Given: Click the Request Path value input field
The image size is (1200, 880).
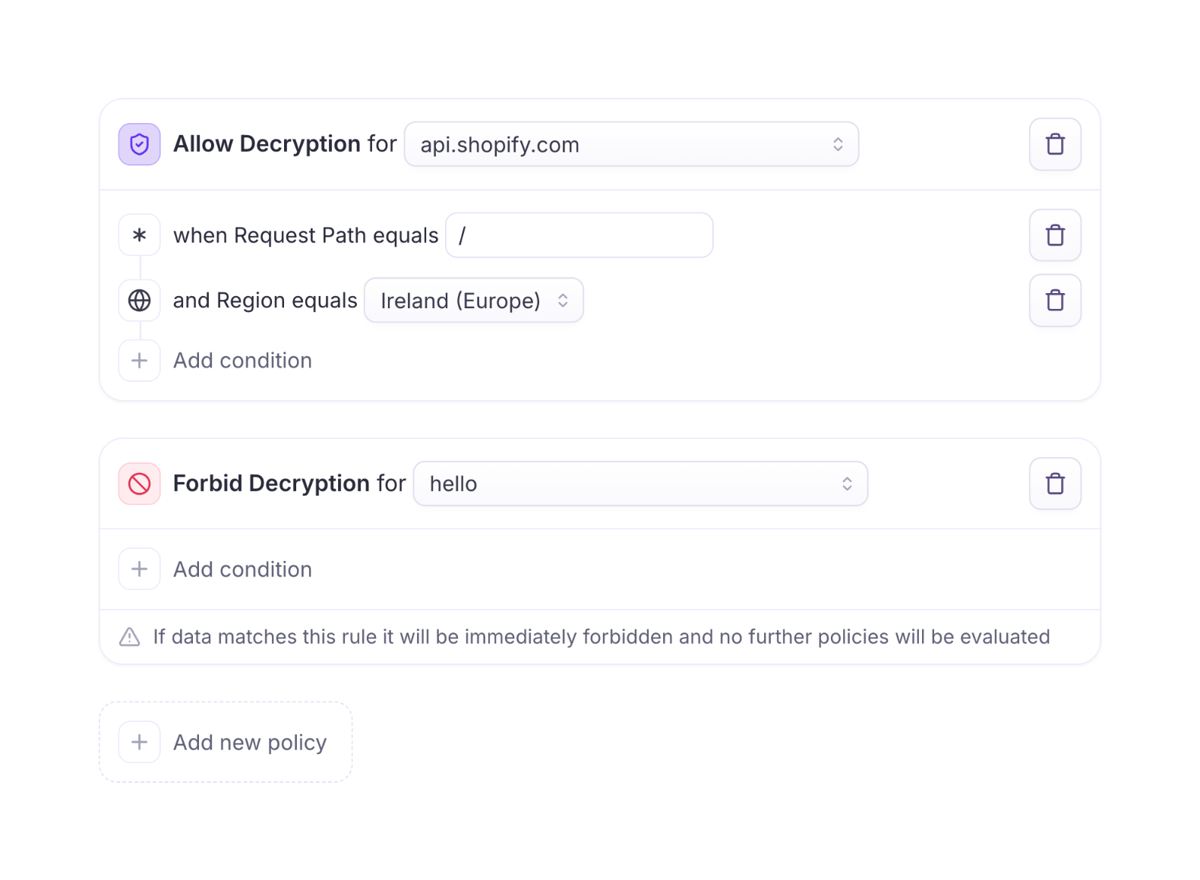Looking at the screenshot, I should pos(578,234).
